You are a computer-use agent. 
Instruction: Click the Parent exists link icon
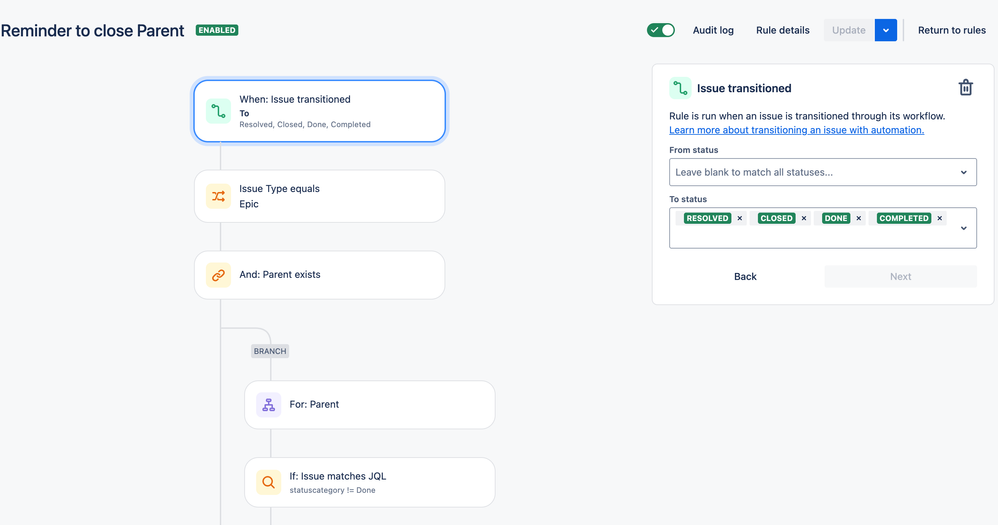pos(218,276)
